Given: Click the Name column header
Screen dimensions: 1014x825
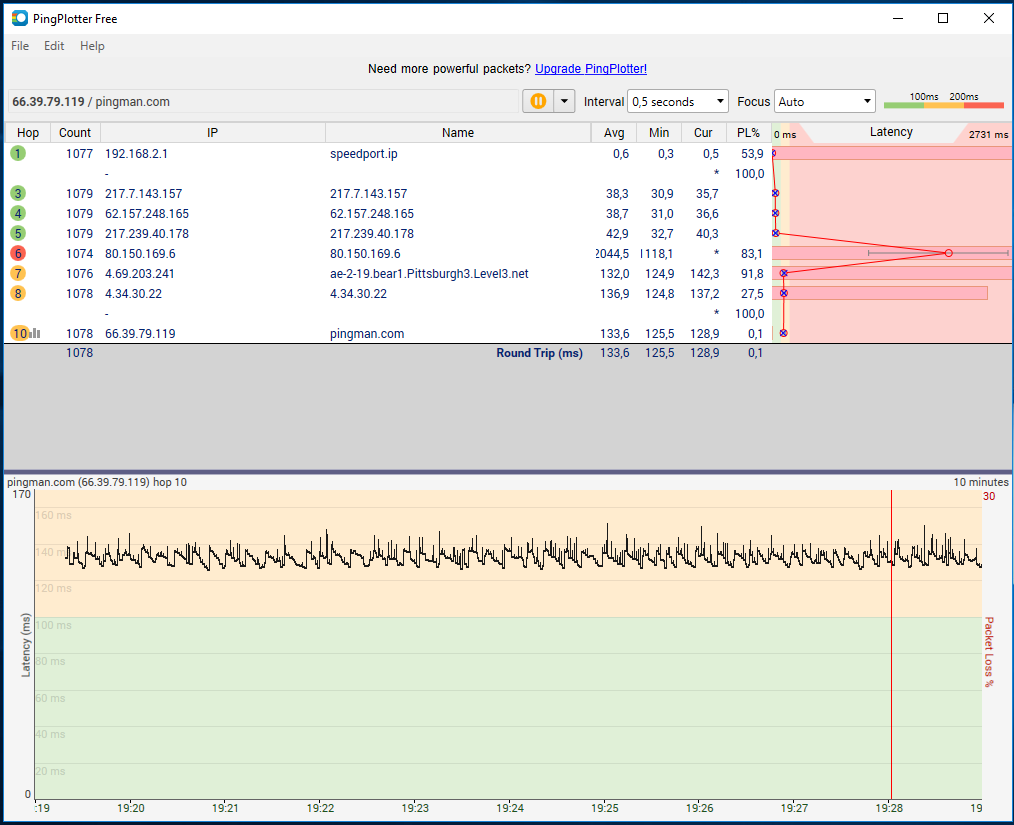Looking at the screenshot, I should (458, 133).
